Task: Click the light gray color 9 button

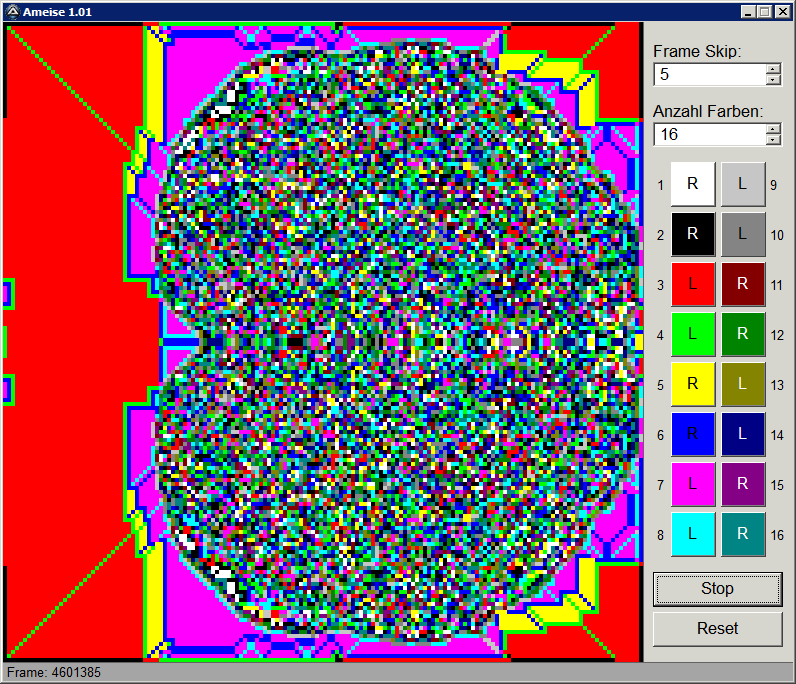Action: 743,184
